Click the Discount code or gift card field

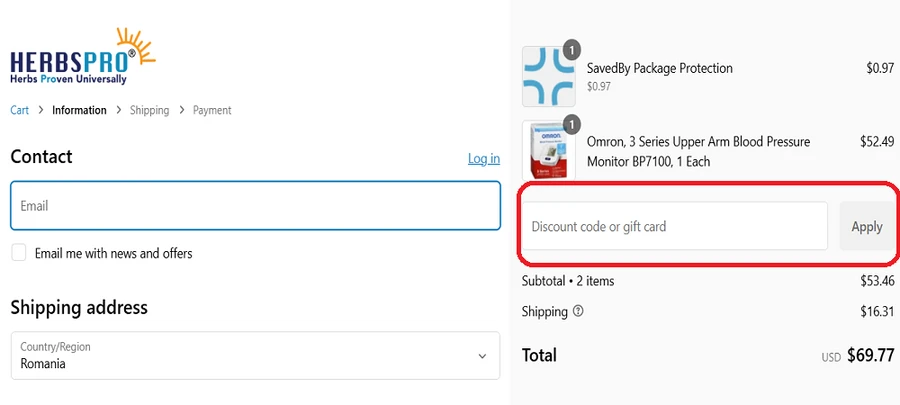(x=674, y=227)
